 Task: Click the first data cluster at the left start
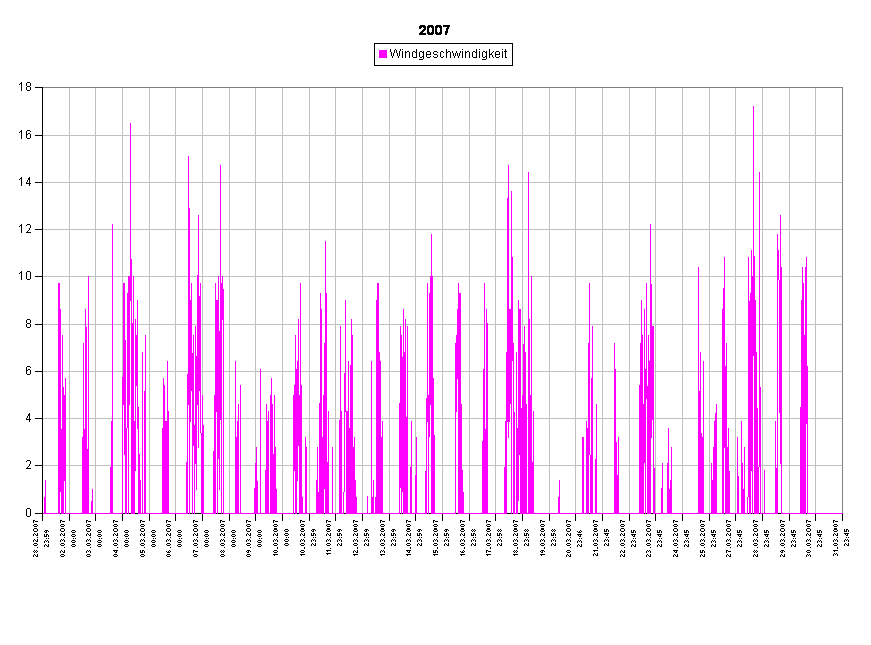61,400
